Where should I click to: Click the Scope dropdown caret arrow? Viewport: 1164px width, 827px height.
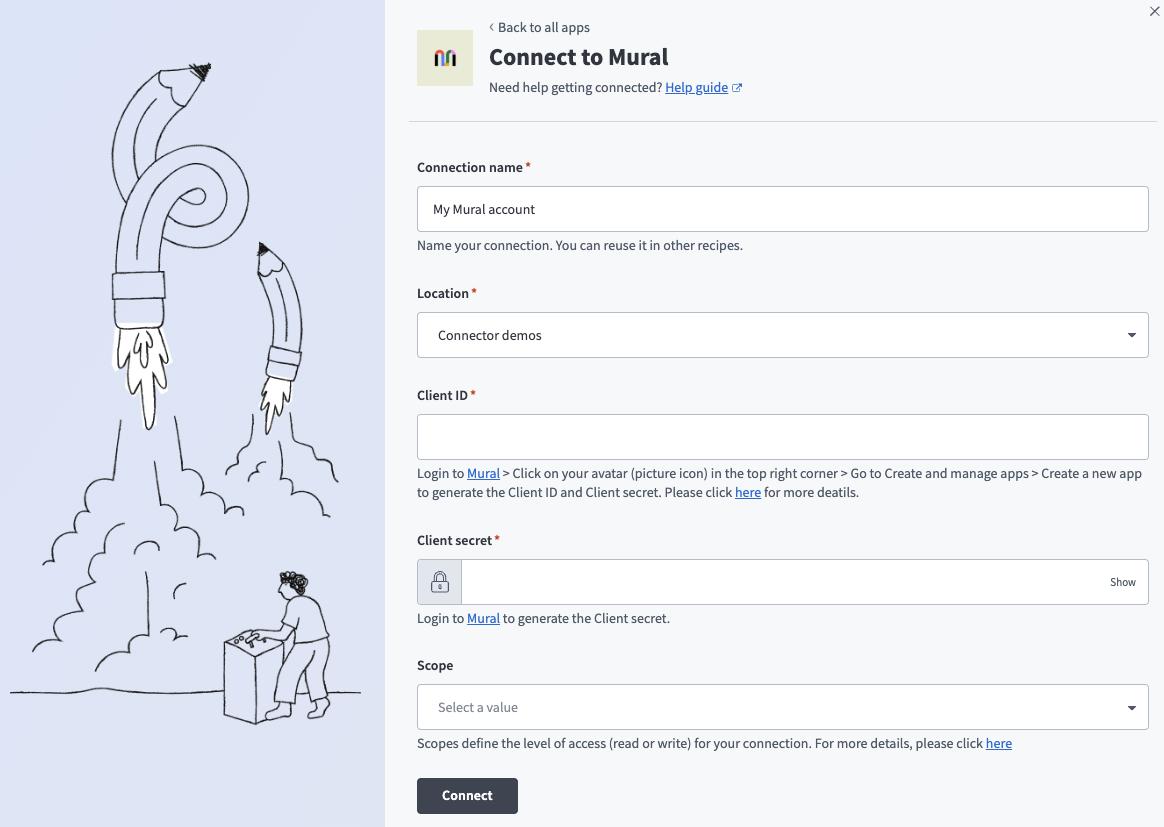(1131, 707)
